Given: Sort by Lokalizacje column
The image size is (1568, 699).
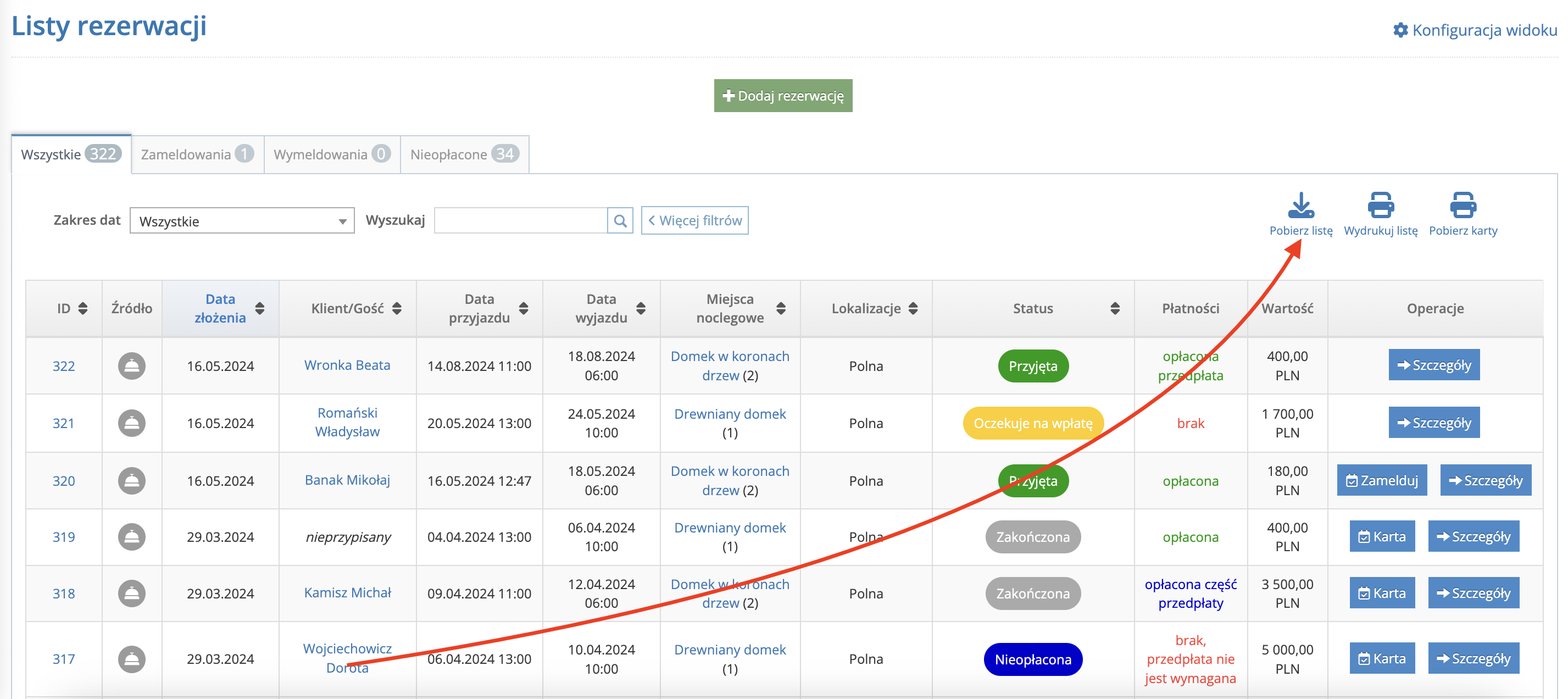Looking at the screenshot, I should (x=913, y=309).
